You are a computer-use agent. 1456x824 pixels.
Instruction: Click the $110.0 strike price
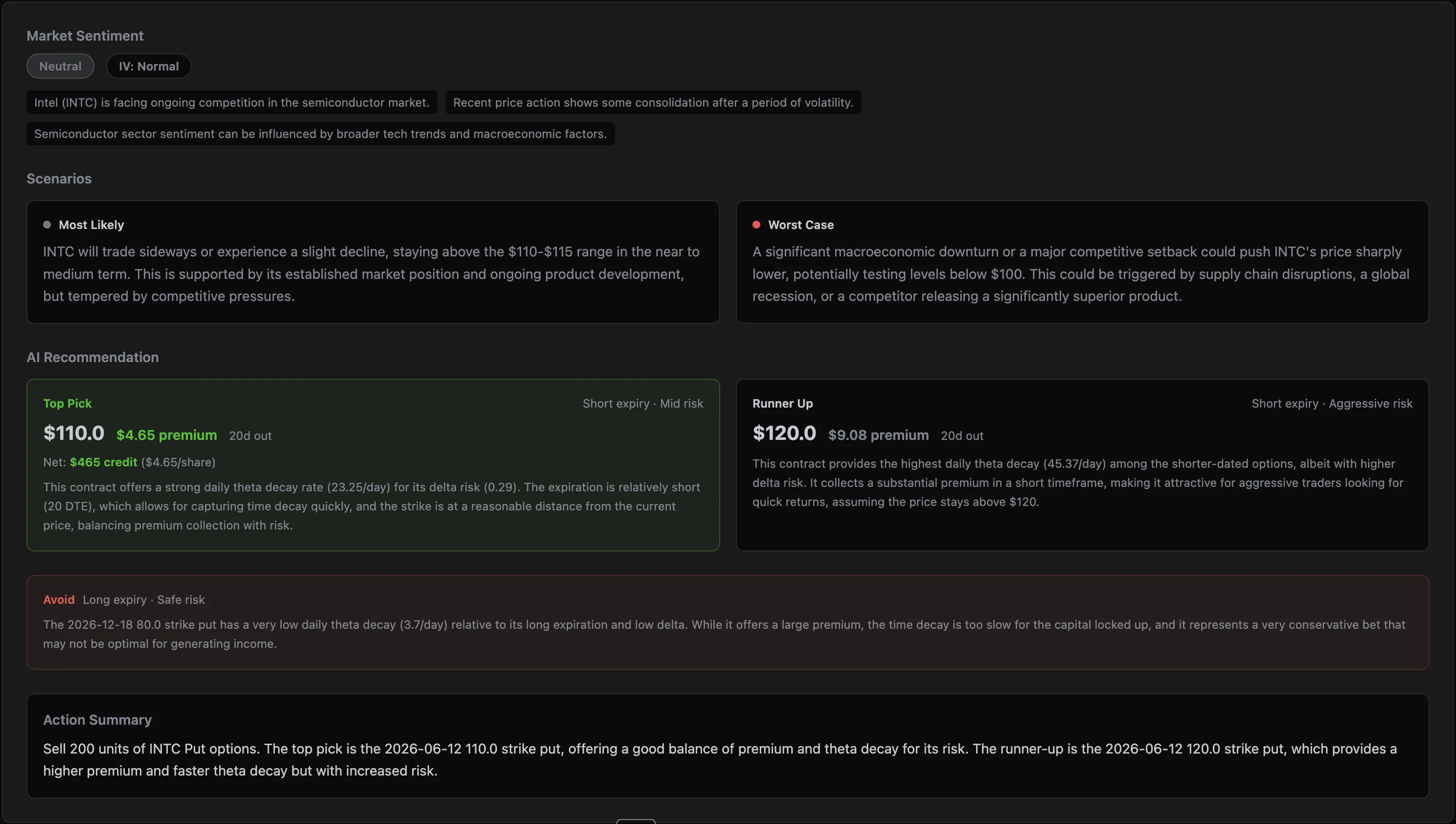tap(73, 434)
